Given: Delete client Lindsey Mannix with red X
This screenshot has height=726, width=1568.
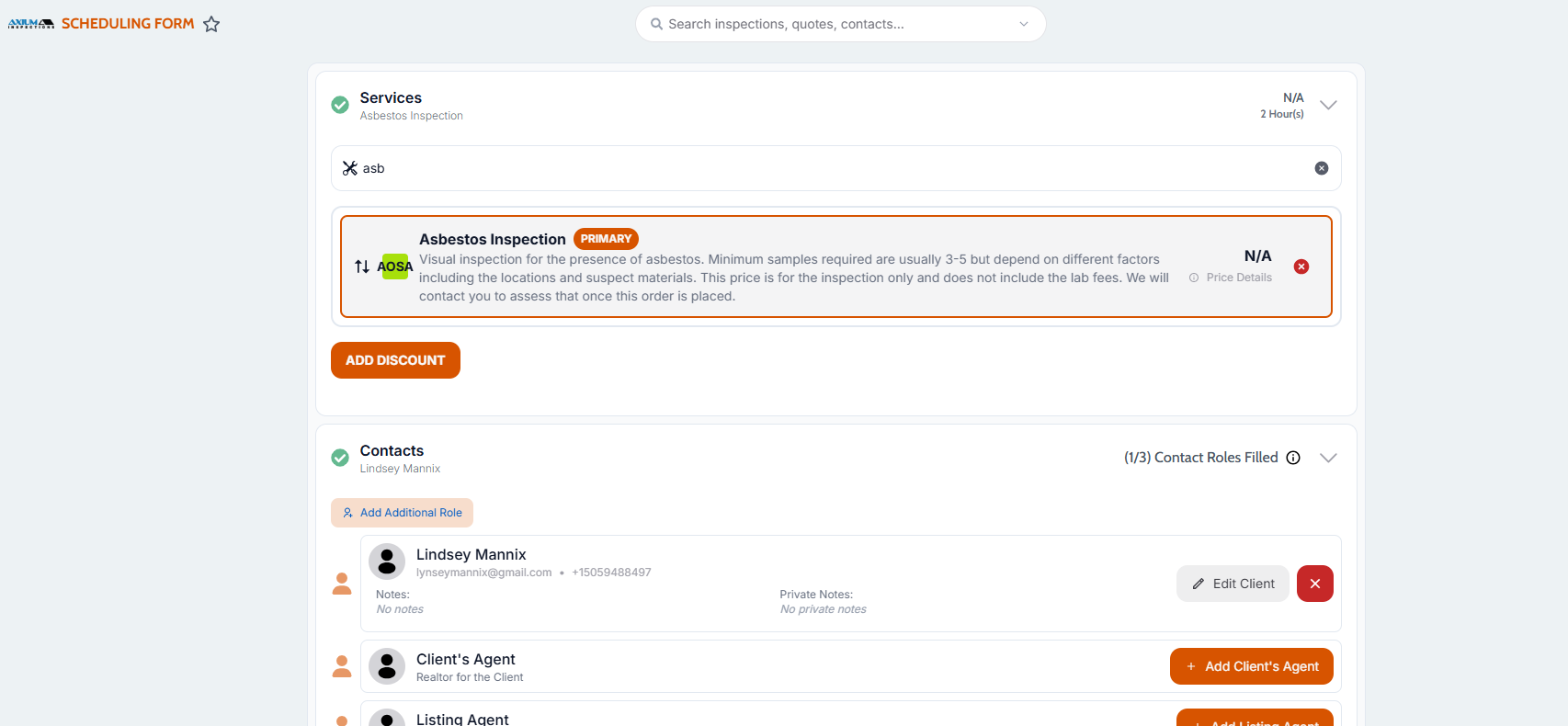Looking at the screenshot, I should coord(1315,584).
